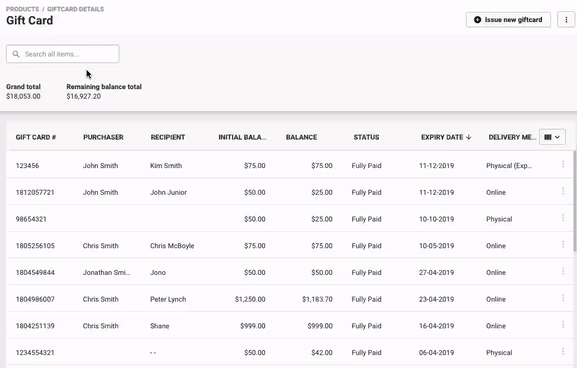
Task: Click the $1,183.70 balance cell
Action: click(317, 299)
